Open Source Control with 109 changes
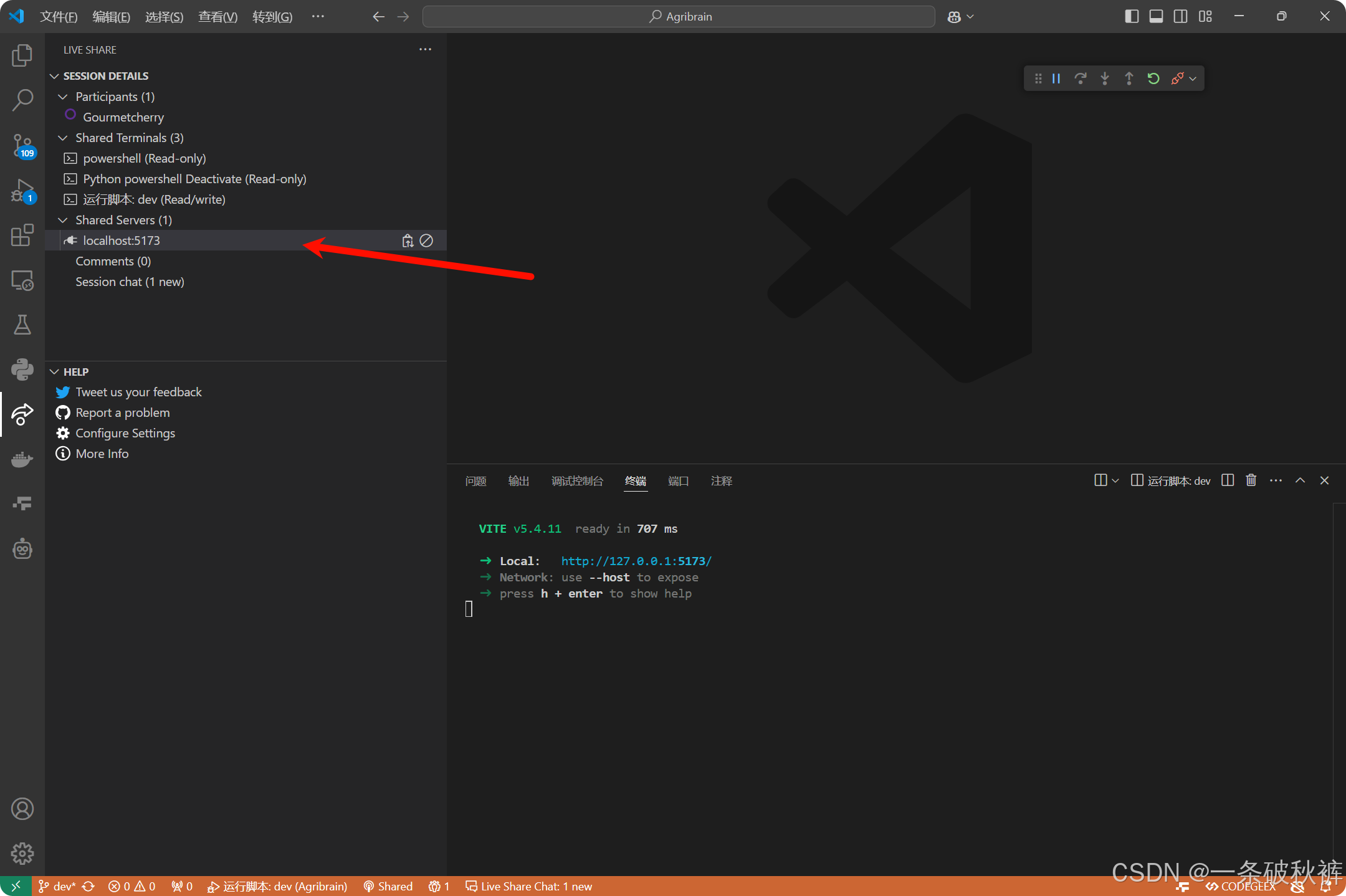The image size is (1346, 896). pos(22,145)
